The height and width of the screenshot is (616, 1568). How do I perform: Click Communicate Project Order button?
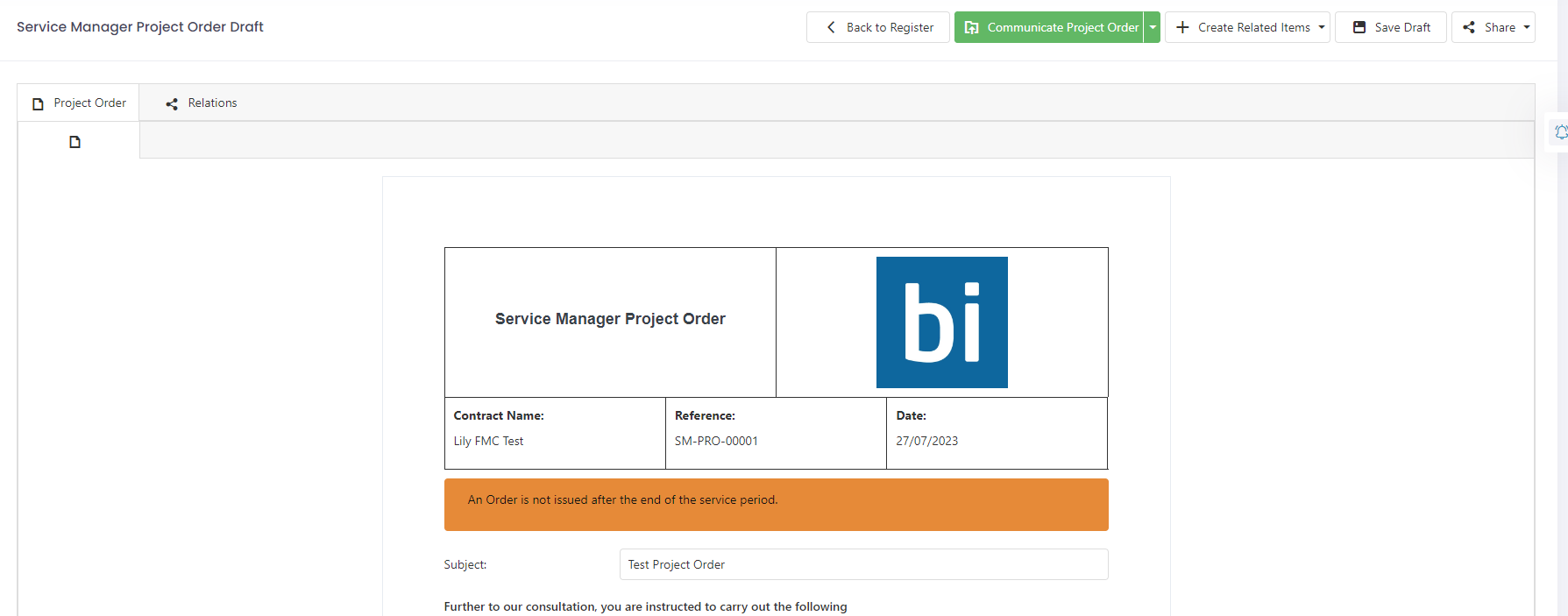tap(1049, 27)
